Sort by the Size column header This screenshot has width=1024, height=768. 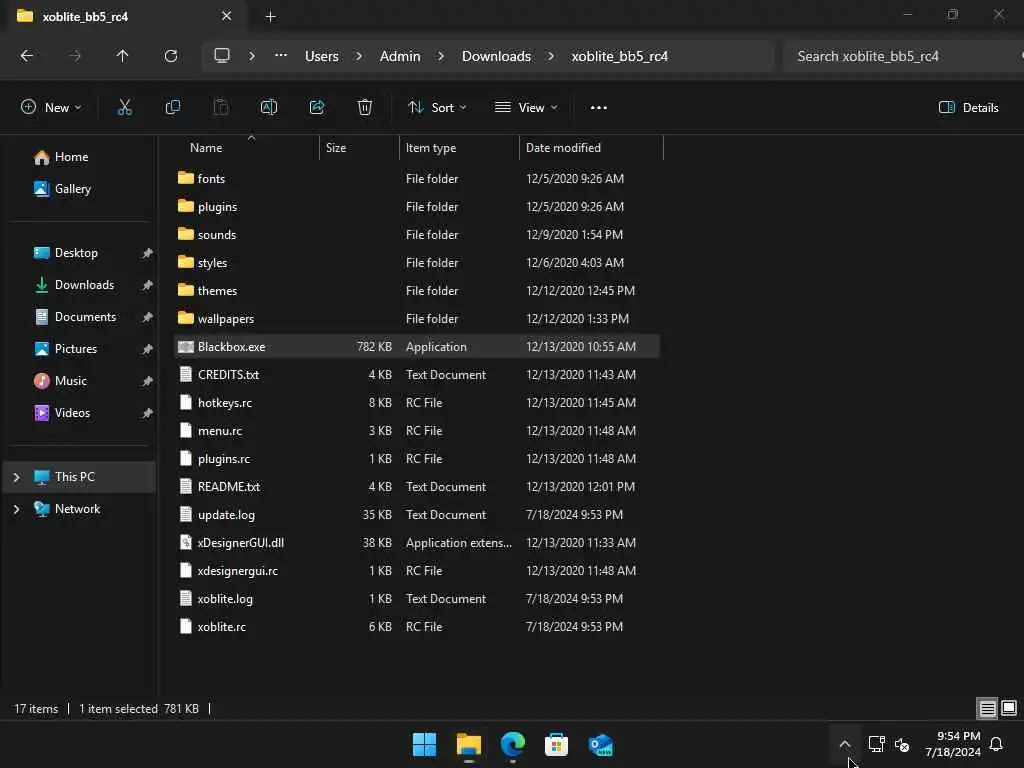(336, 148)
